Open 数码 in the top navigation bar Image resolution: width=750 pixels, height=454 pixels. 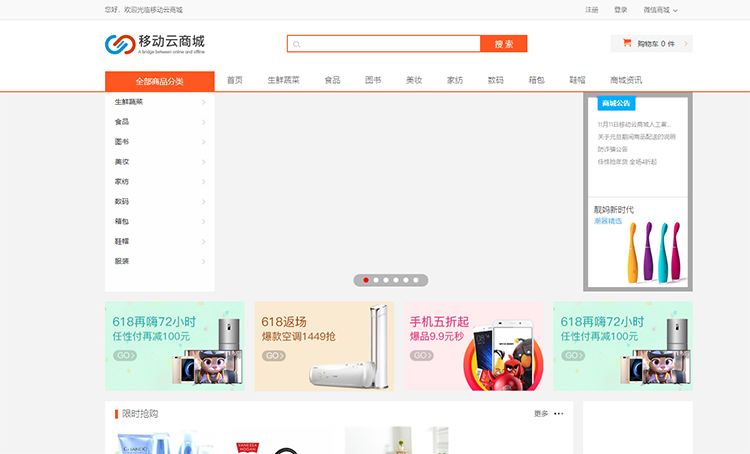click(496, 80)
